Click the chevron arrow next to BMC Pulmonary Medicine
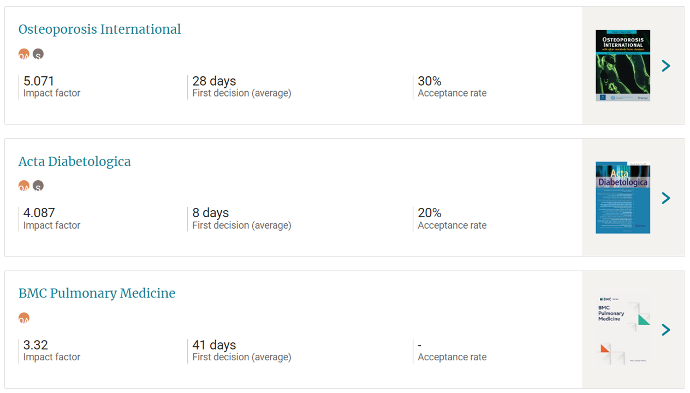The image size is (690, 393). click(666, 330)
